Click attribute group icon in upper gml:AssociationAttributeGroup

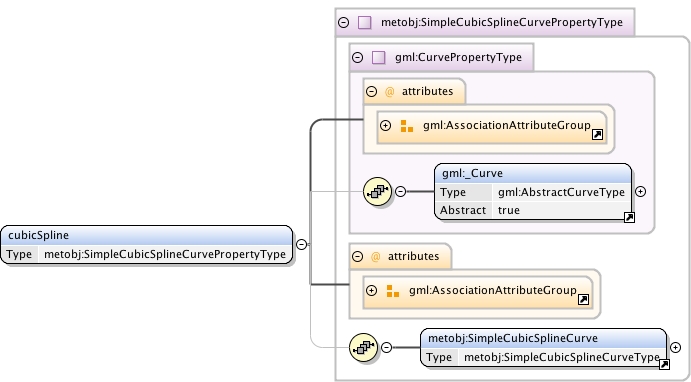point(407,126)
